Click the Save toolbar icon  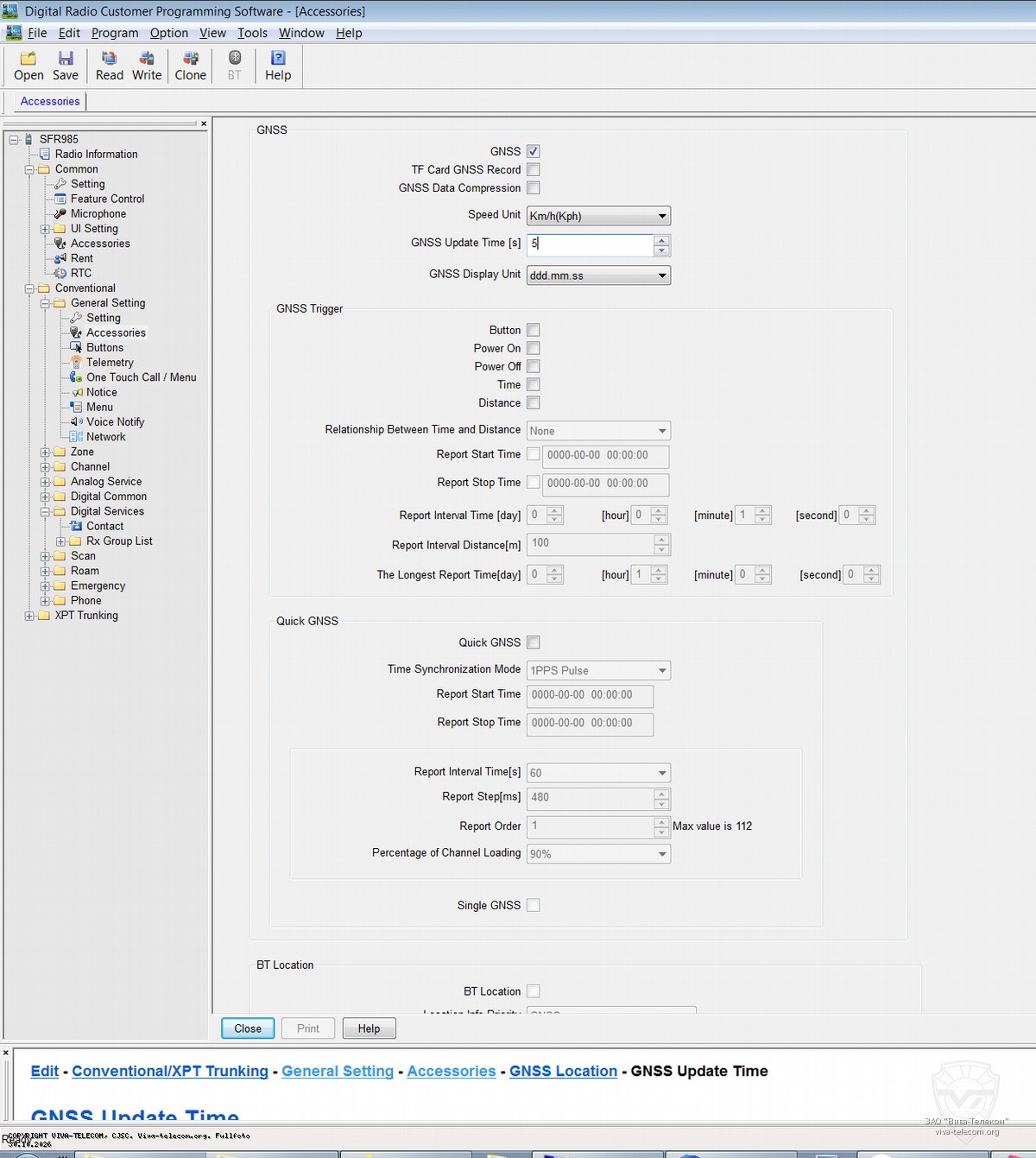point(66,66)
